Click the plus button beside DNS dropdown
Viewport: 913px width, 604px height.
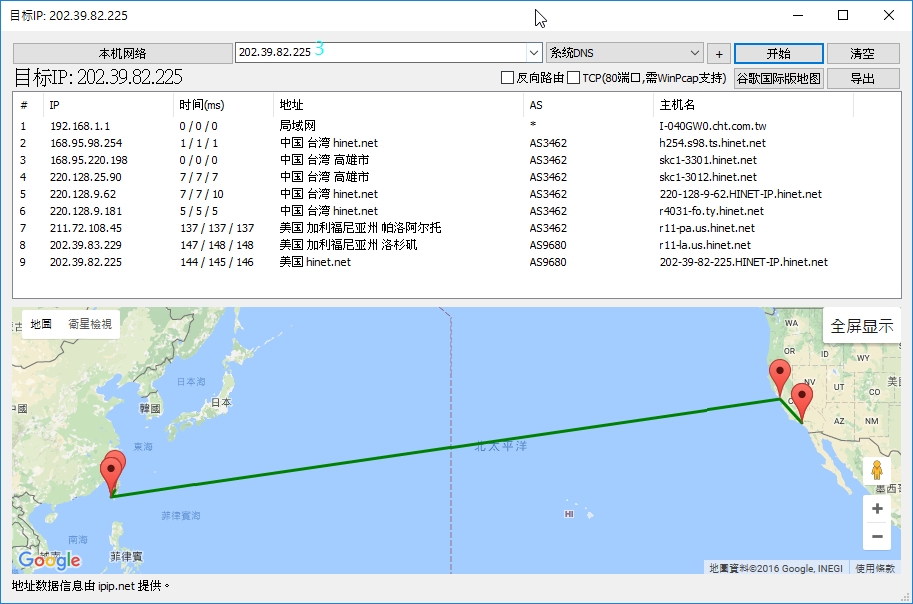pyautogui.click(x=719, y=53)
